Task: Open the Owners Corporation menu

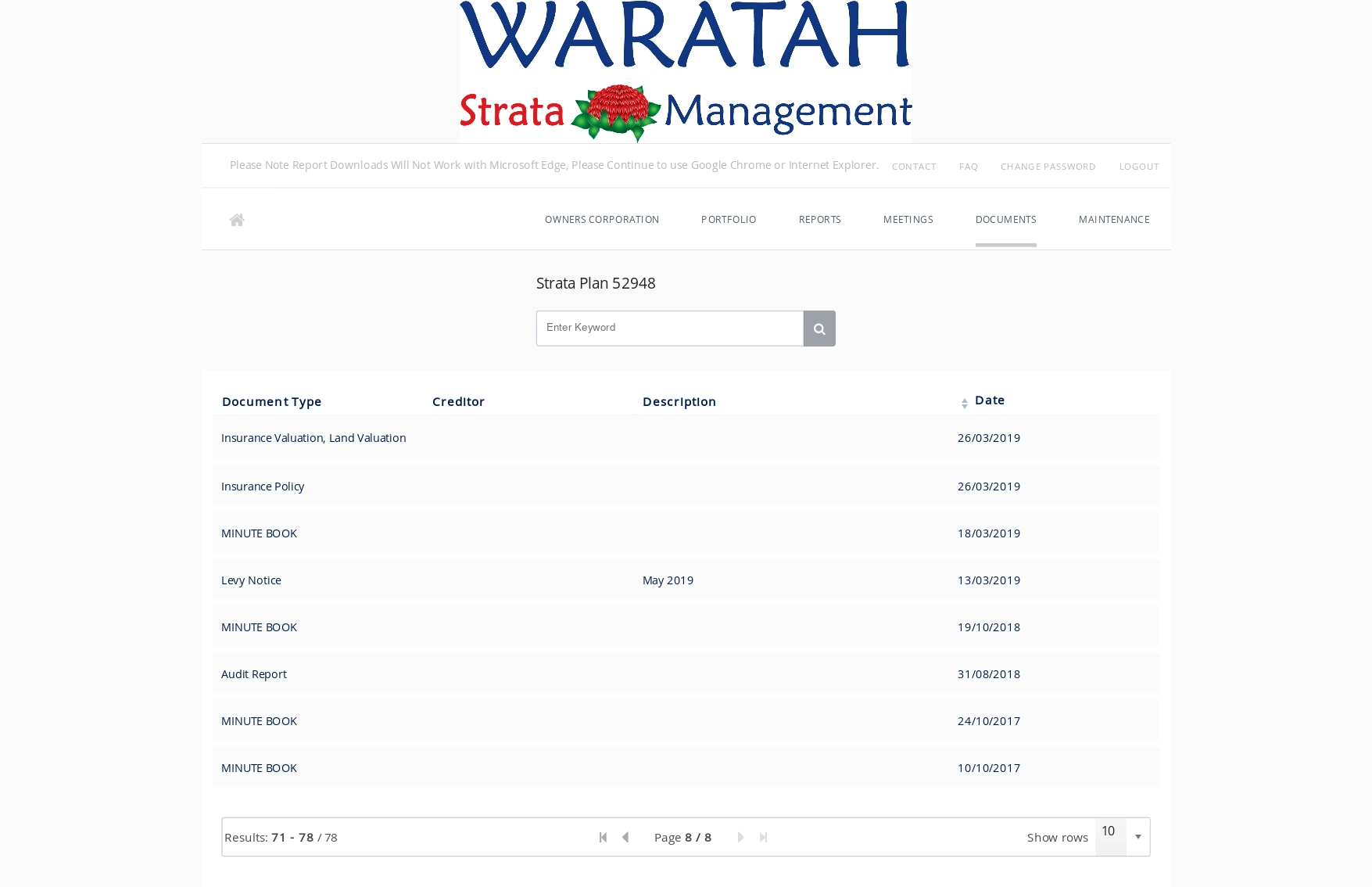Action: (x=602, y=220)
